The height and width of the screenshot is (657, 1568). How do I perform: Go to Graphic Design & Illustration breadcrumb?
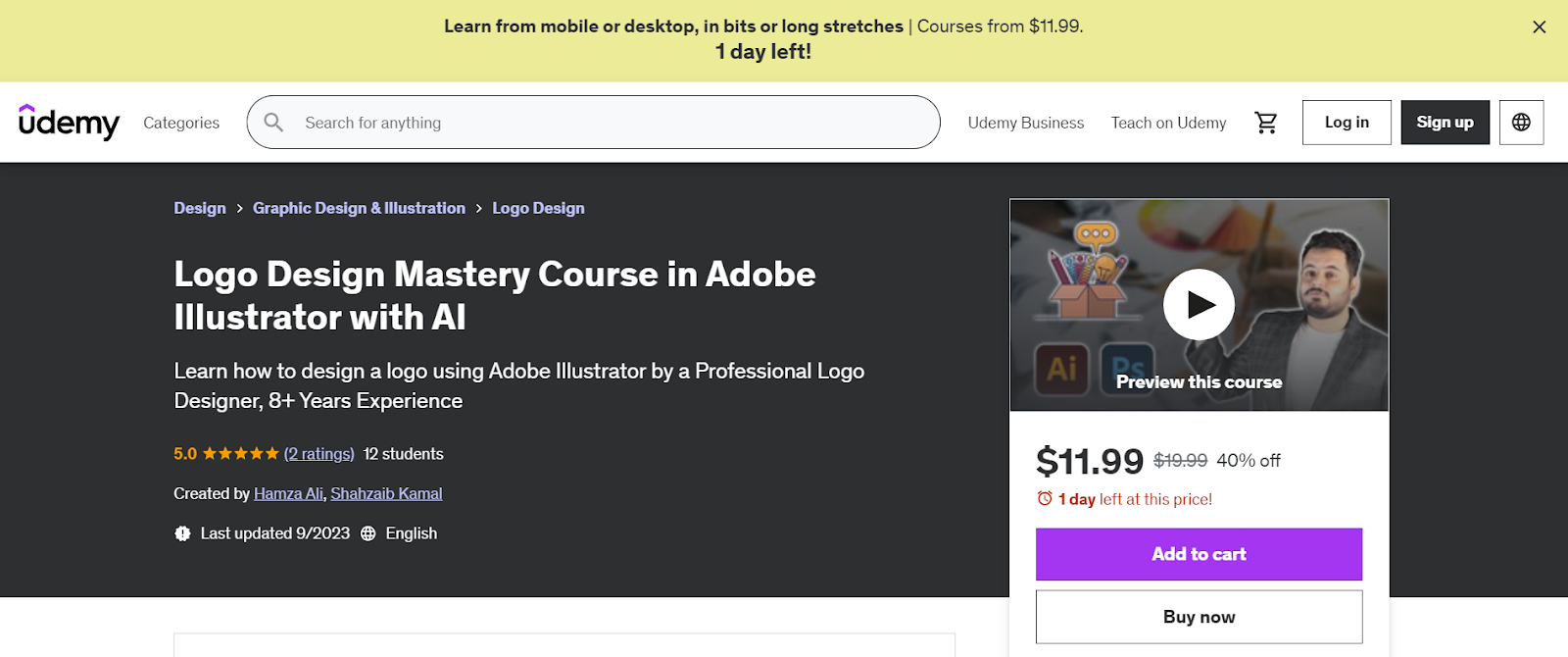pos(359,208)
